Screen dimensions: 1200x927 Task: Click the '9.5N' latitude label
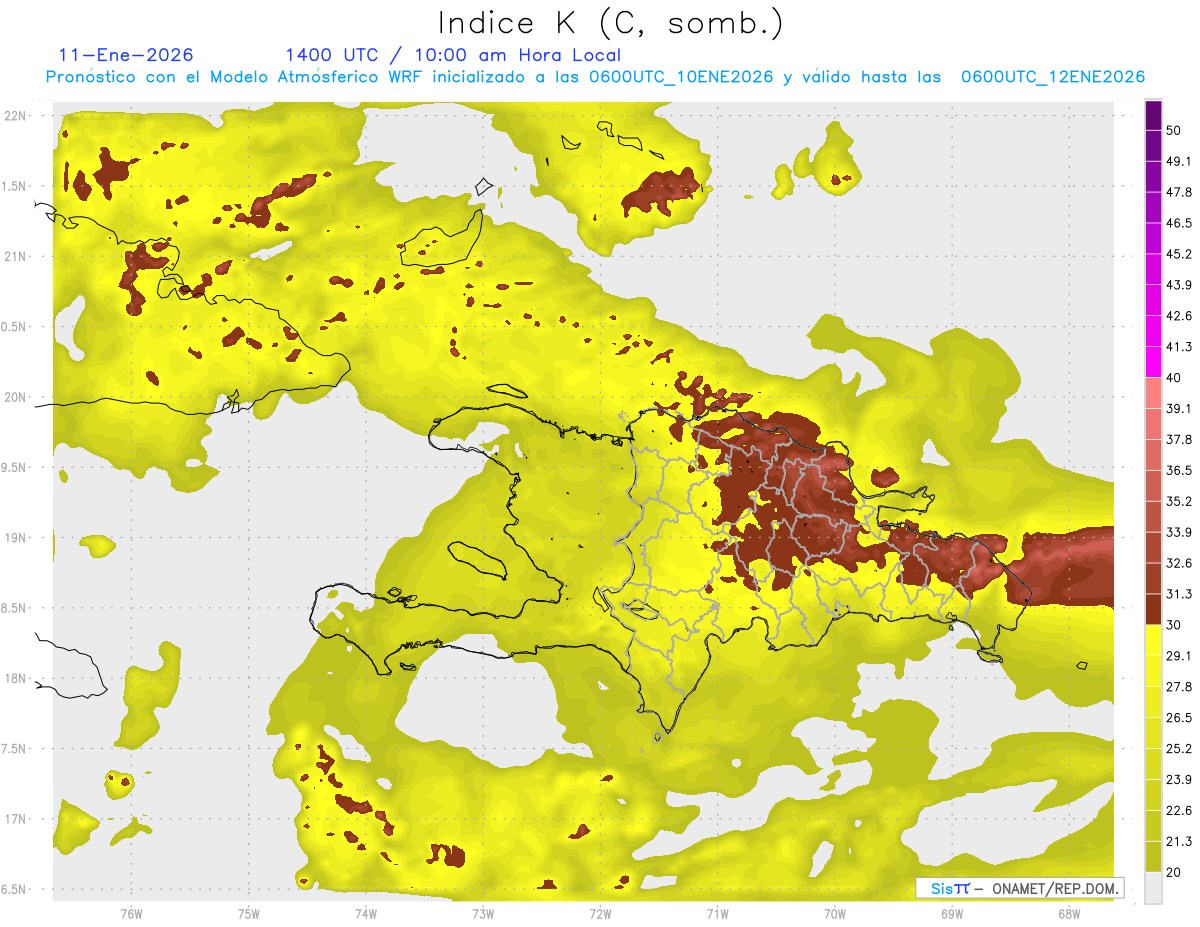(x=14, y=468)
